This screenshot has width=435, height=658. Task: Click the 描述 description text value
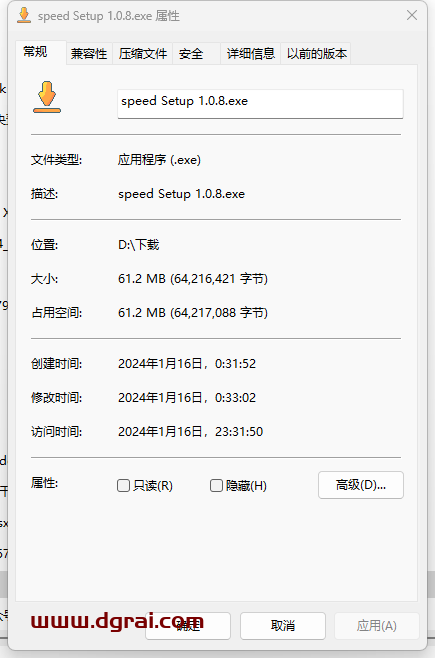181,194
